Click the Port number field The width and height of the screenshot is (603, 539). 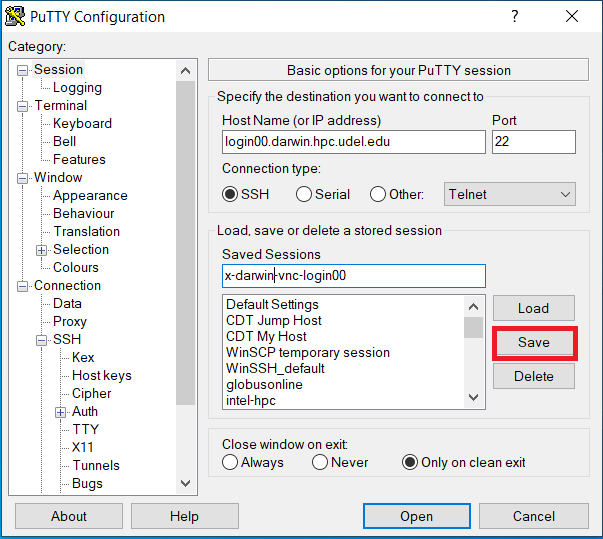(533, 142)
